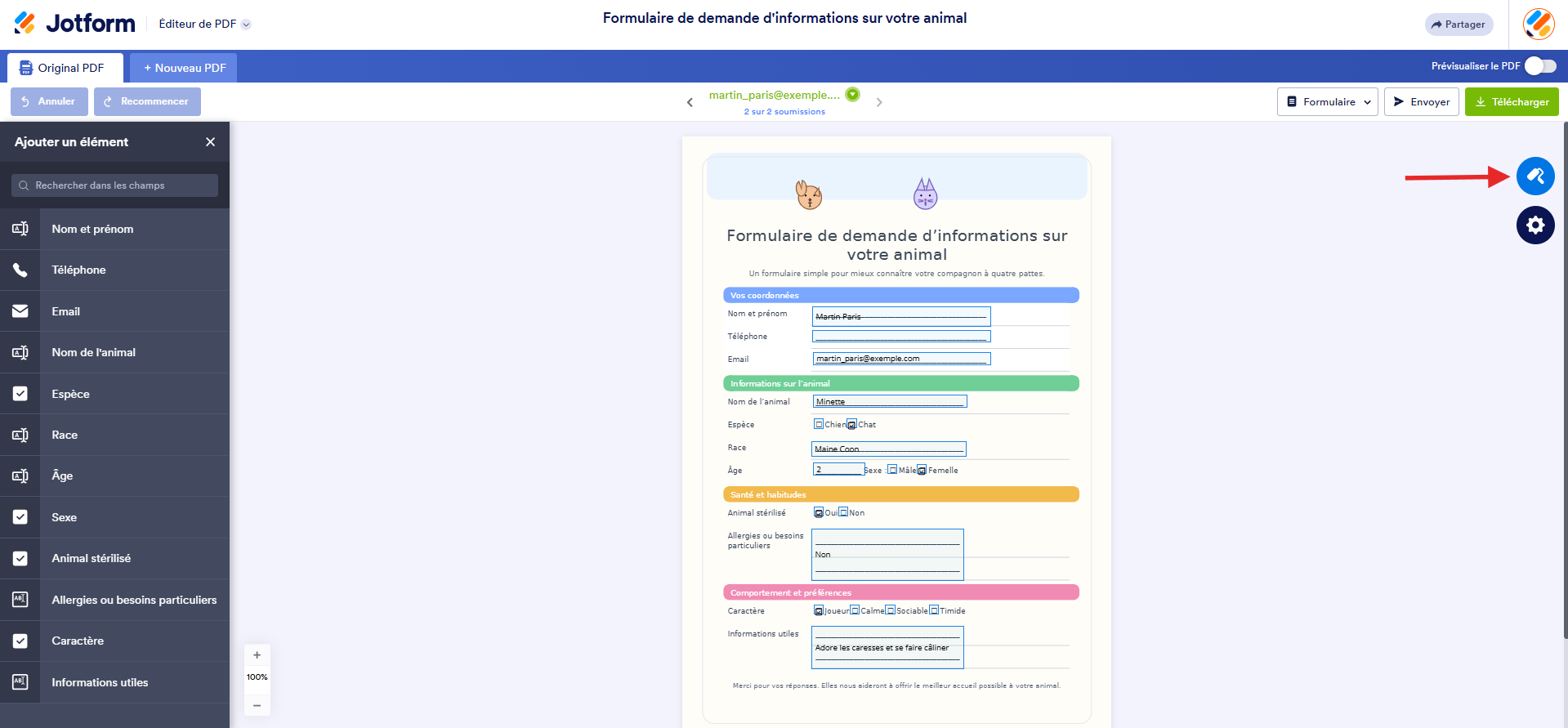
Task: Toggle the Joueur checkbox
Action: 819,610
